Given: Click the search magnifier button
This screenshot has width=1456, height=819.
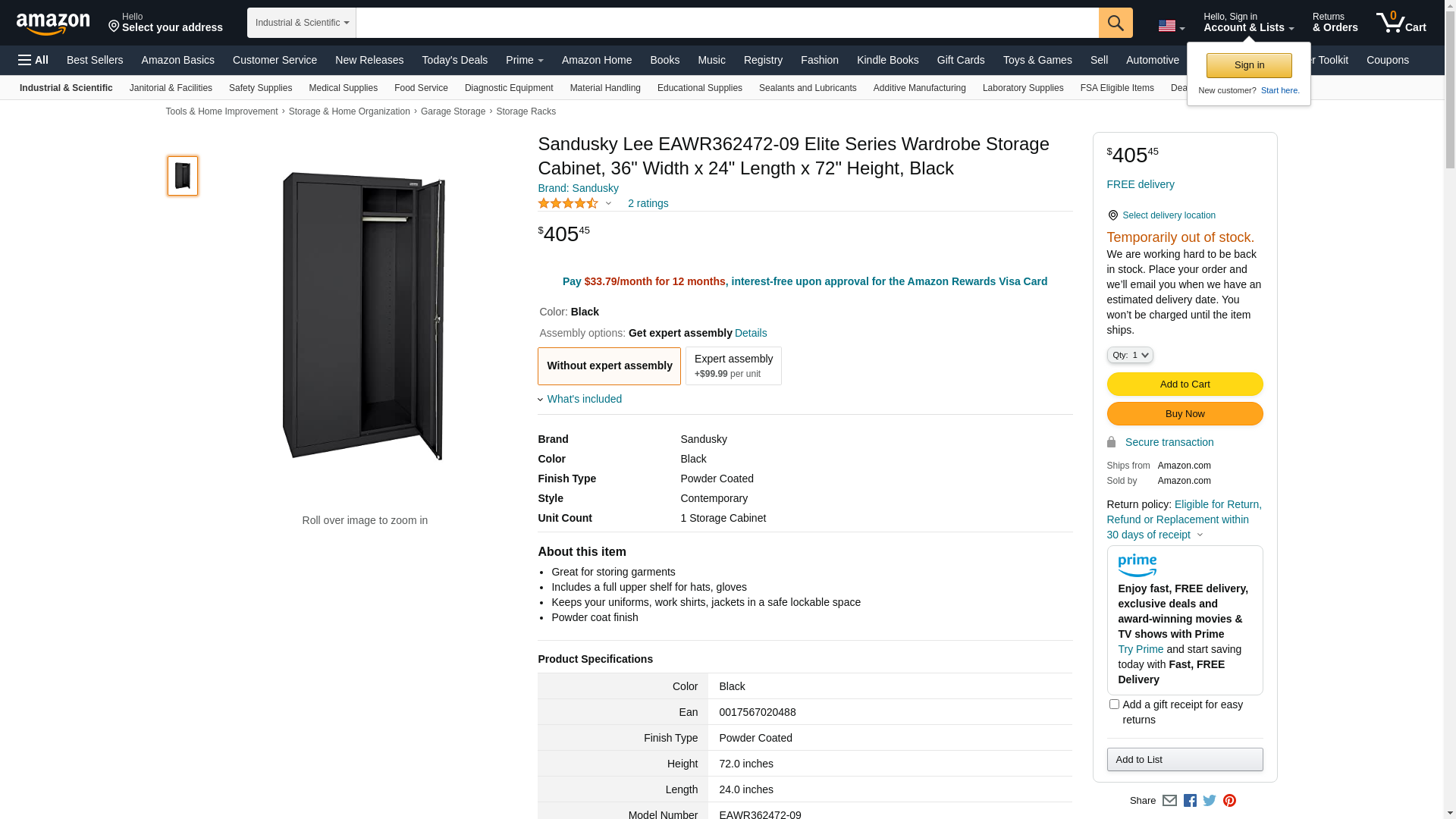Looking at the screenshot, I should [1115, 23].
